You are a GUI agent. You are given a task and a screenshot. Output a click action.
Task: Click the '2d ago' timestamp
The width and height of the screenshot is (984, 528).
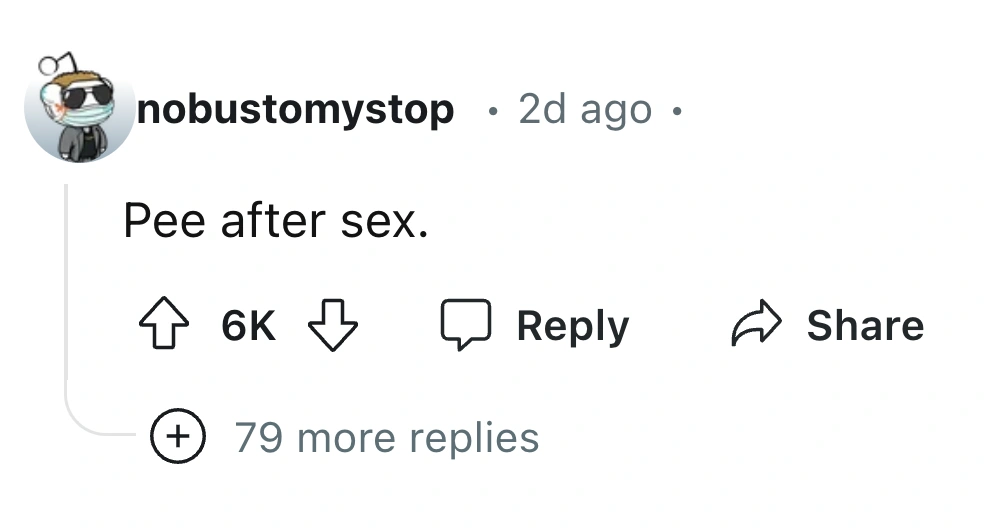584,110
